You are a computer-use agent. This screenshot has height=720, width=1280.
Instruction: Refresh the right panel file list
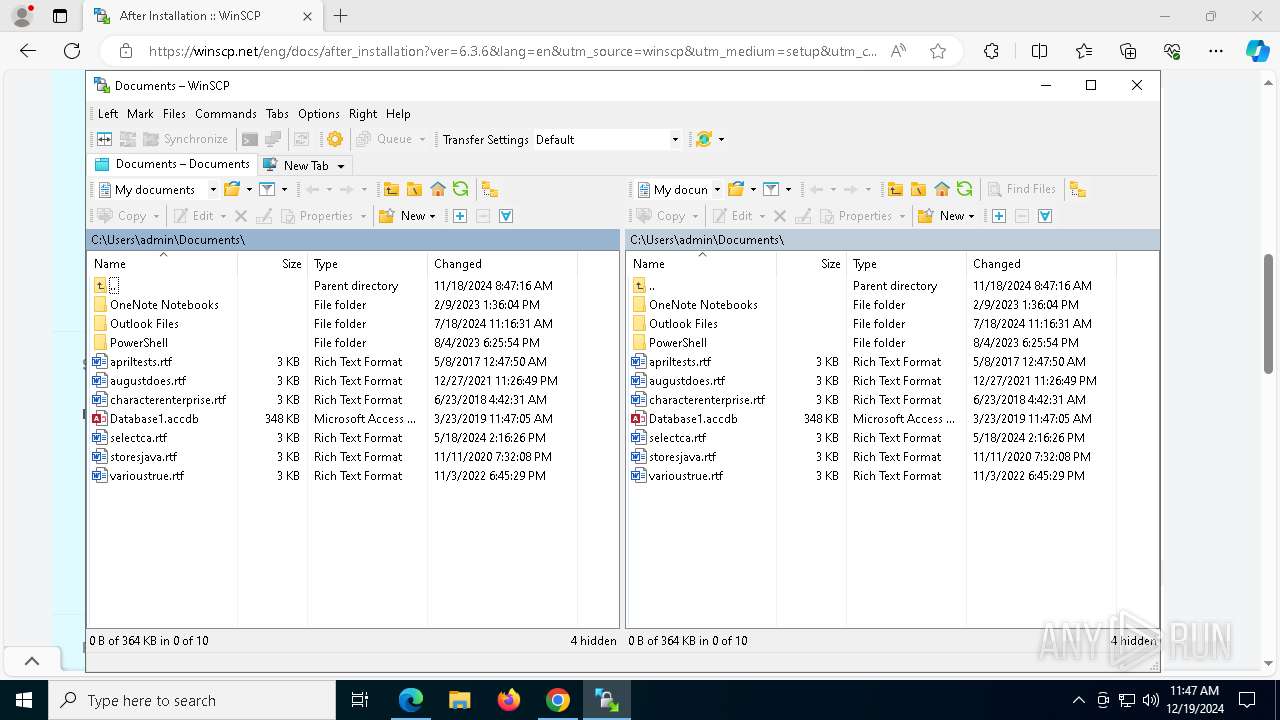pyautogui.click(x=964, y=189)
